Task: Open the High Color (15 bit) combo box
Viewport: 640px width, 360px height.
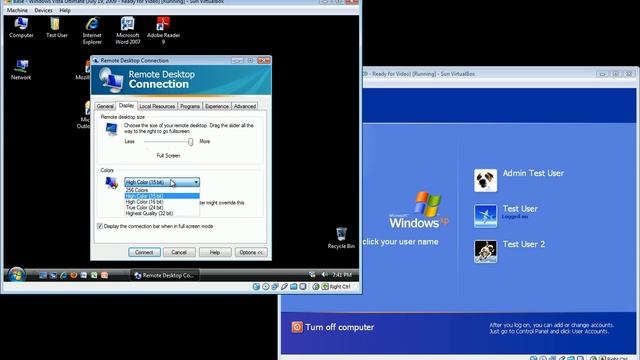Action: click(162, 182)
